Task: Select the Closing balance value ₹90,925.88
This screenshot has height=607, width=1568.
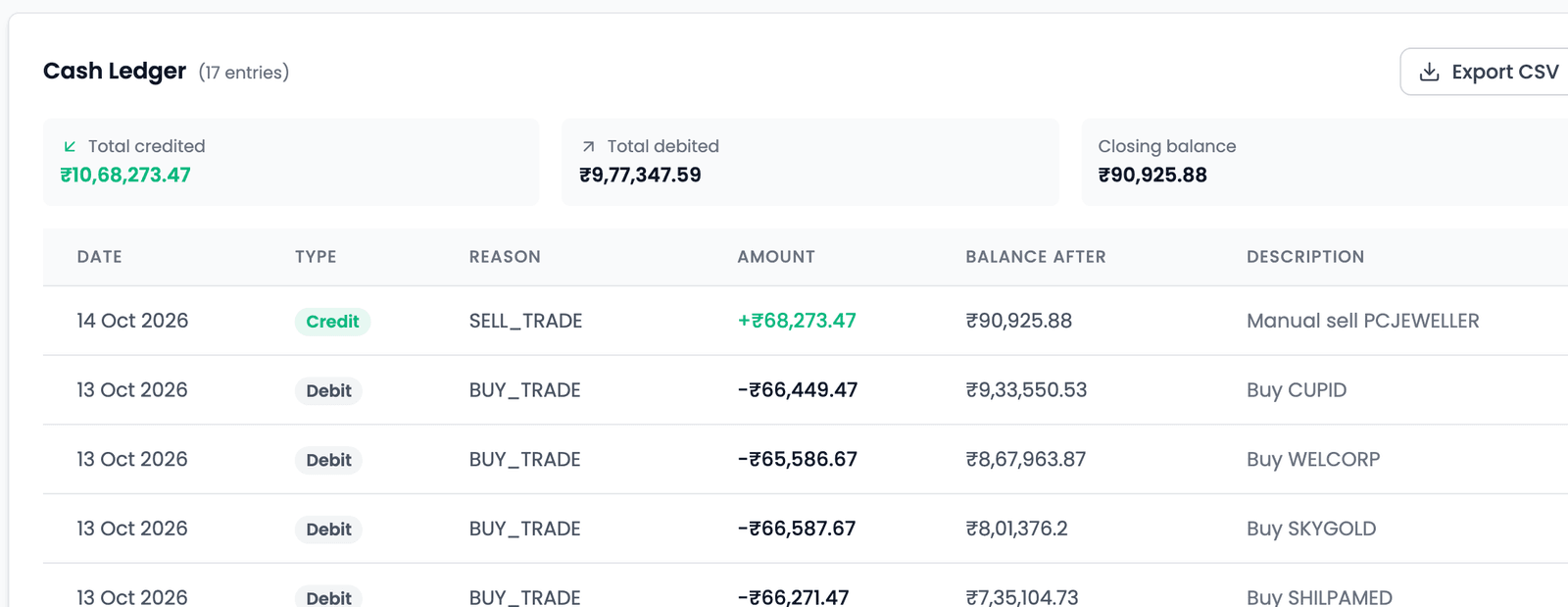Action: (x=1152, y=175)
